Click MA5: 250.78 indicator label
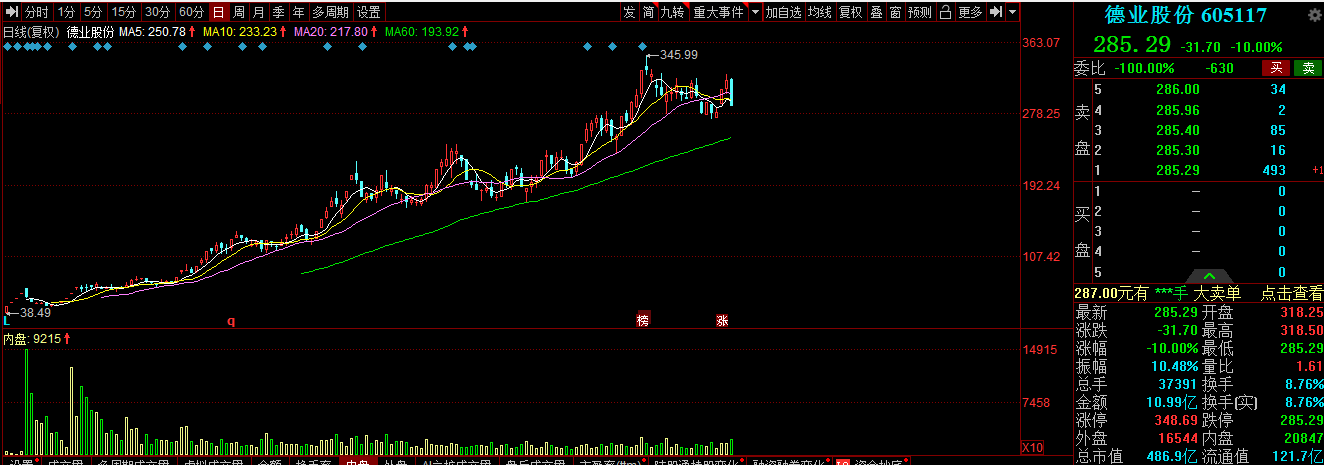 pyautogui.click(x=152, y=32)
